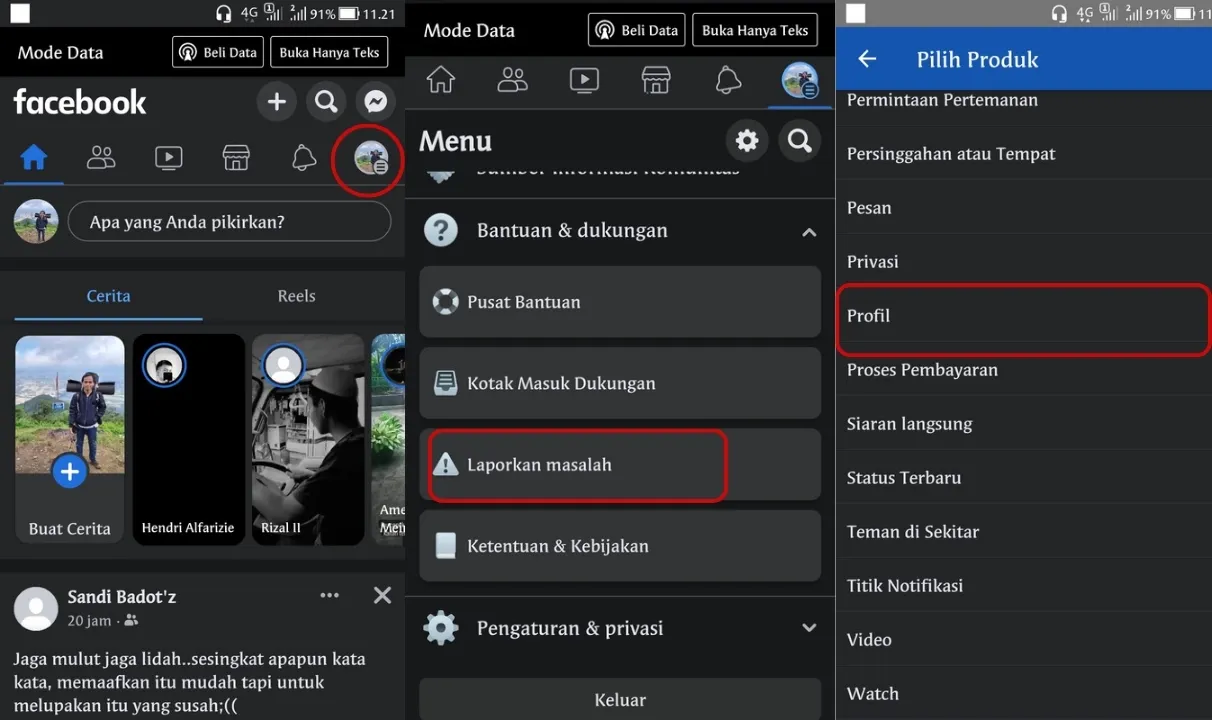The height and width of the screenshot is (720, 1212).
Task: Go back from Pilih Produk screen
Action: coord(867,59)
